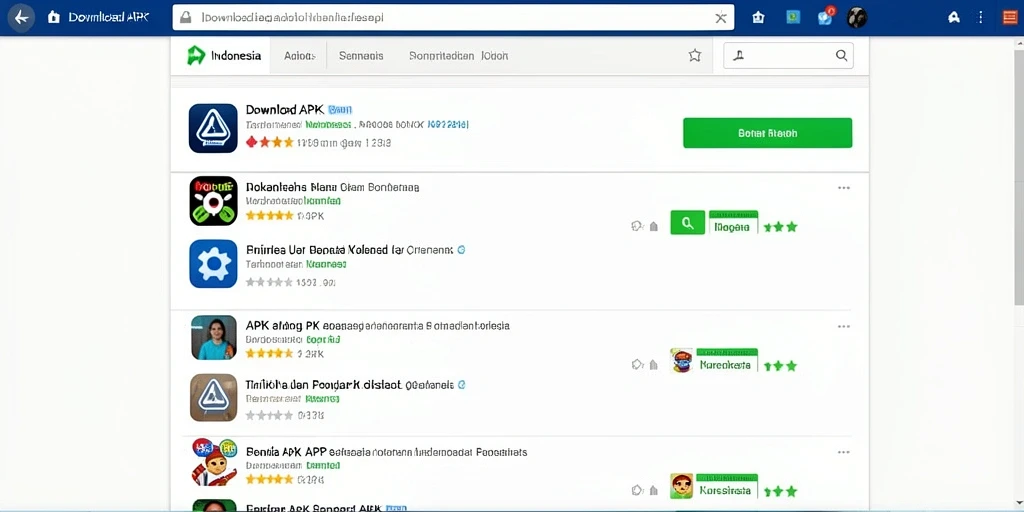Click green stars beside Korisinata button
Viewport: 1024px width, 512px height.
click(780, 491)
